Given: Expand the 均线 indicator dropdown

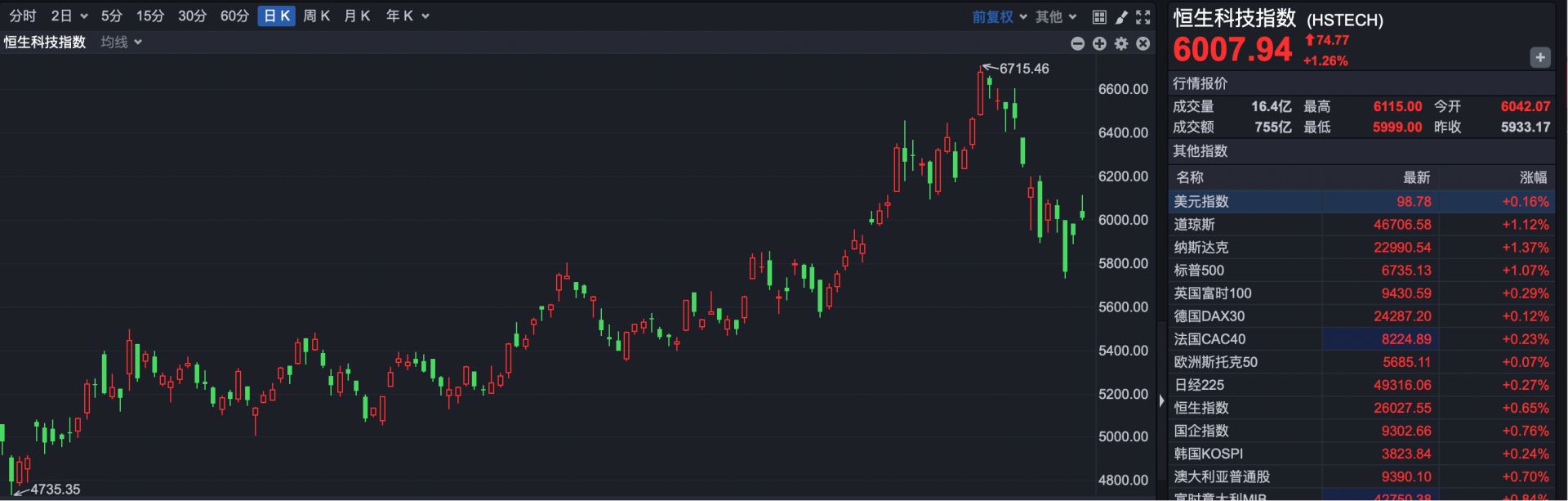Looking at the screenshot, I should 121,42.
